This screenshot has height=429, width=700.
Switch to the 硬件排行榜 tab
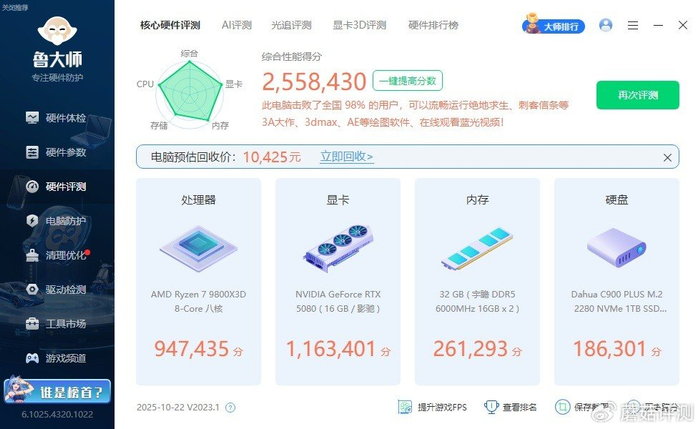tap(433, 25)
